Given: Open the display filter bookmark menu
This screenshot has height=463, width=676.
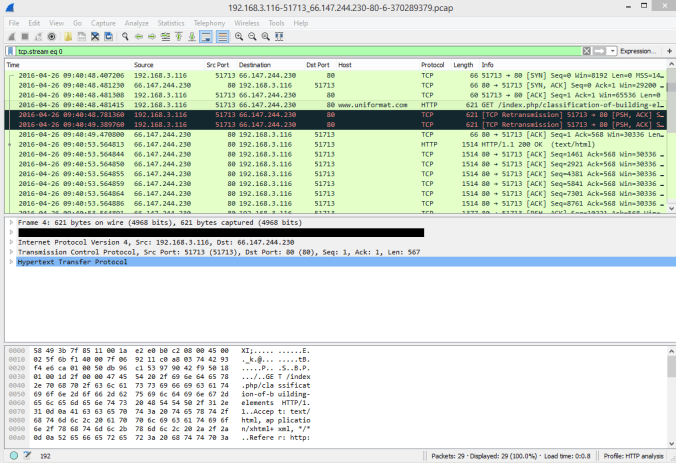Looking at the screenshot, I should point(11,51).
